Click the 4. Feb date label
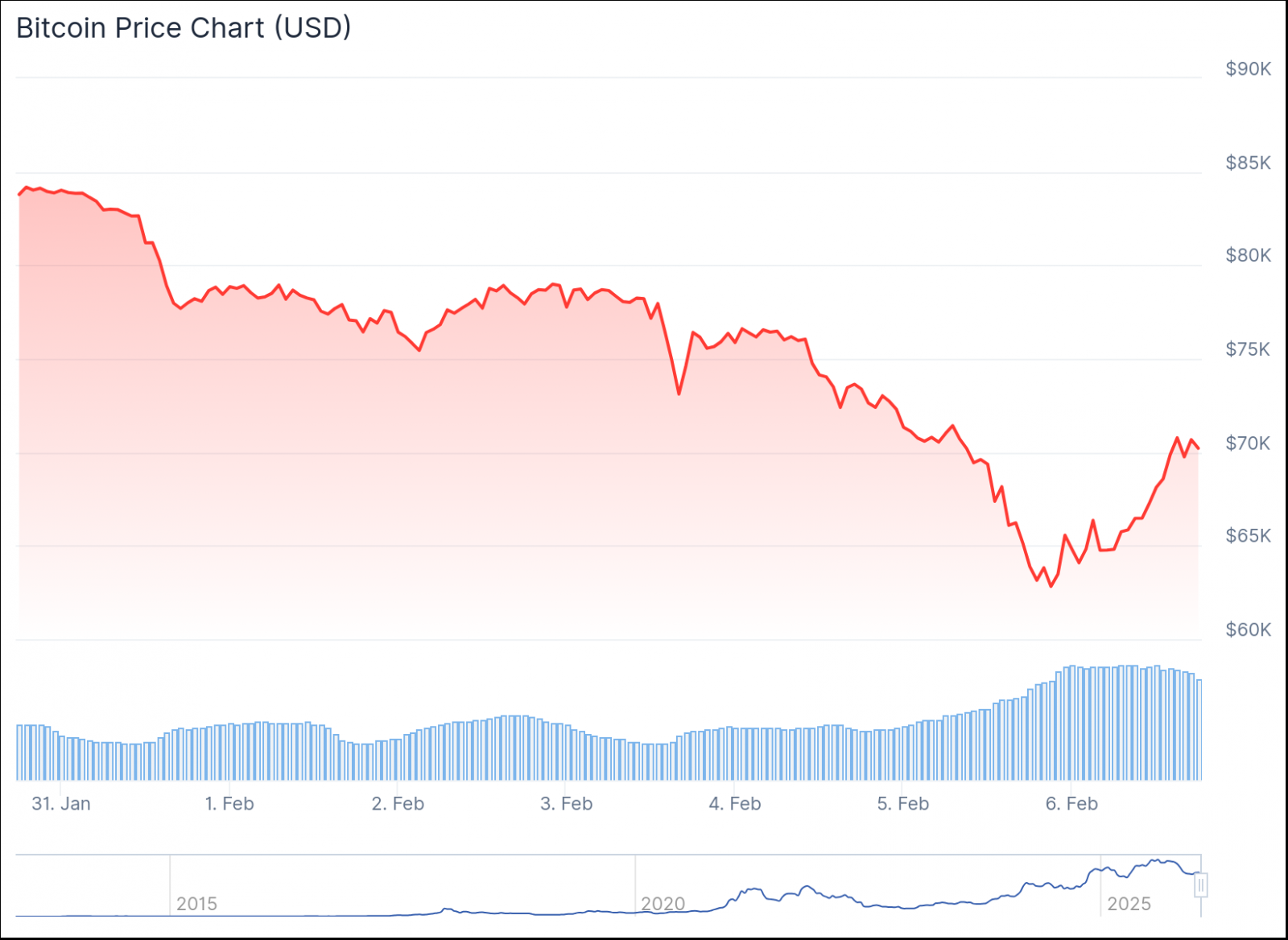 [x=734, y=803]
